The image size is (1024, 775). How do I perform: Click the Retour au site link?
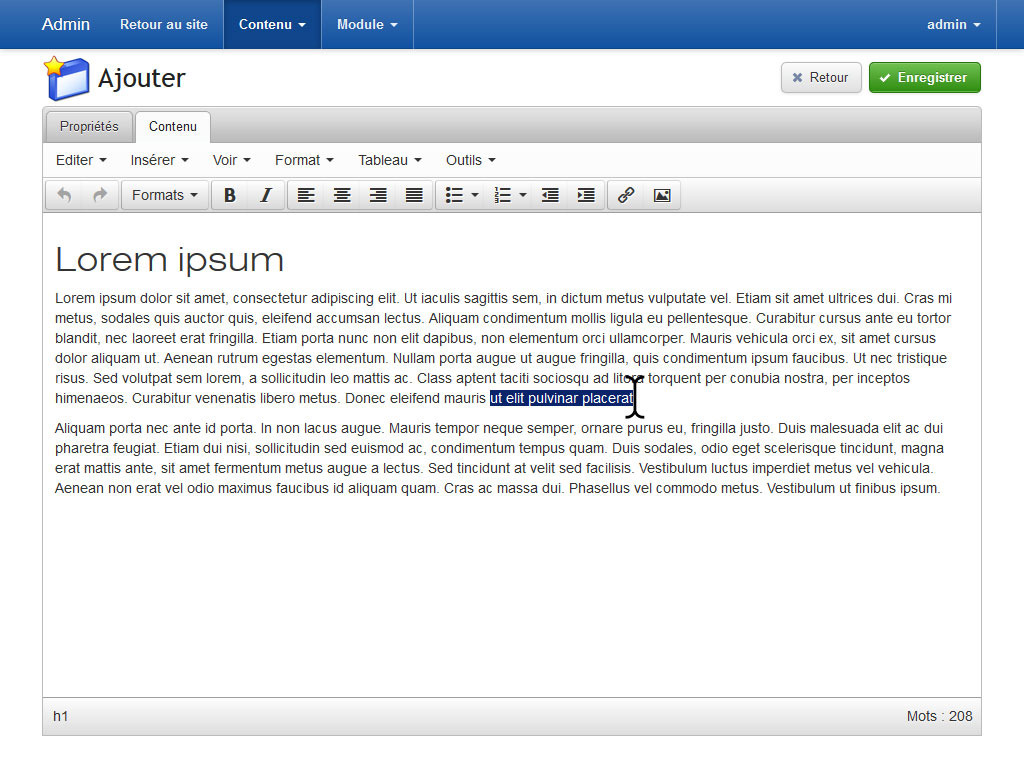click(x=164, y=24)
